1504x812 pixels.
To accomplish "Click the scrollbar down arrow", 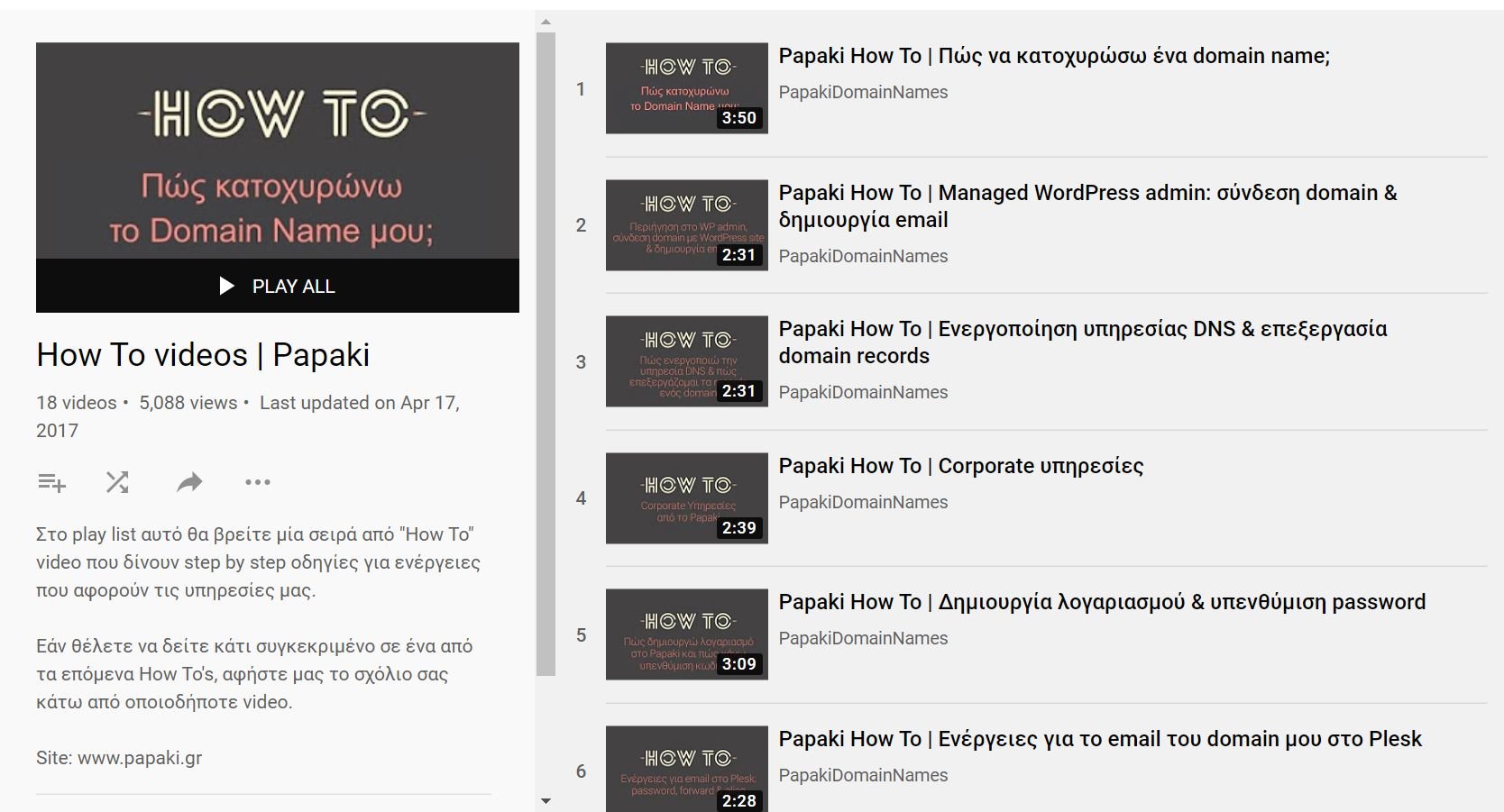I will coord(546,800).
